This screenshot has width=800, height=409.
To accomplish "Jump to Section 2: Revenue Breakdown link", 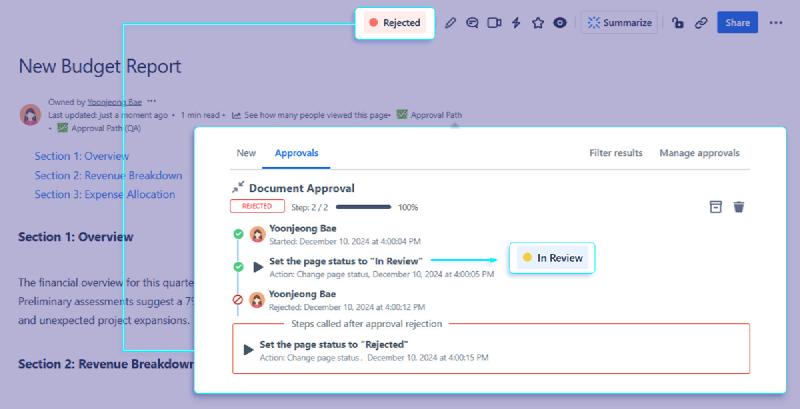I will pyautogui.click(x=108, y=175).
